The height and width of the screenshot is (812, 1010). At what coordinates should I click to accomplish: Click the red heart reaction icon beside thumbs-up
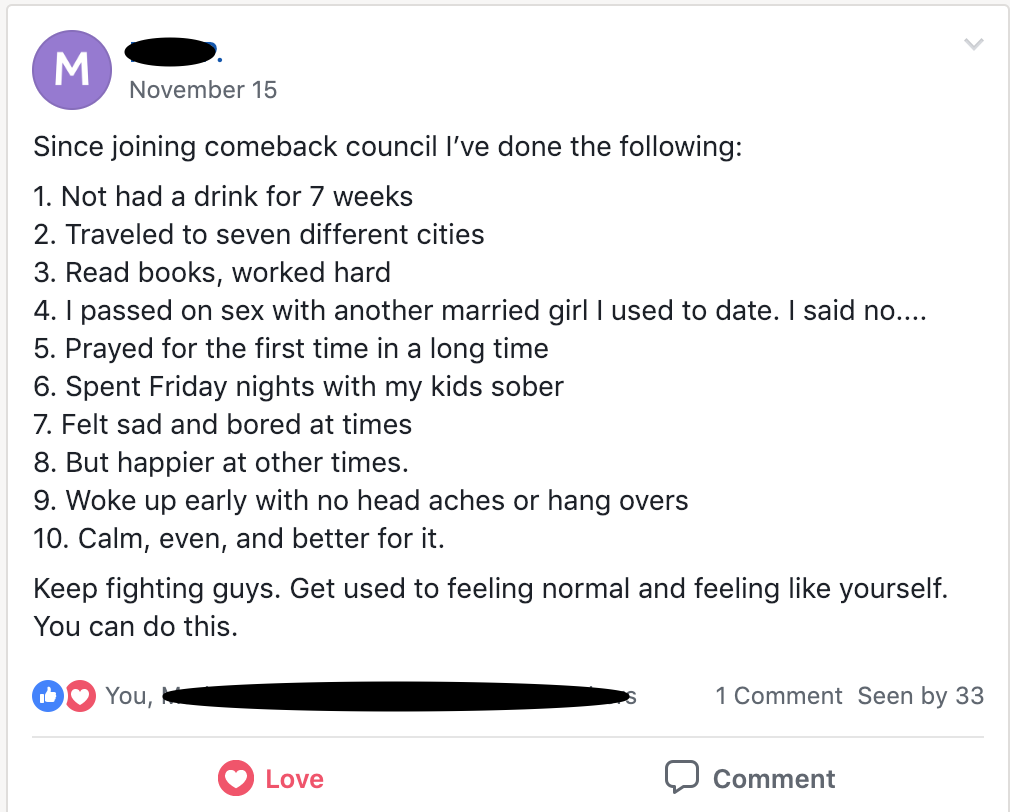click(81, 695)
